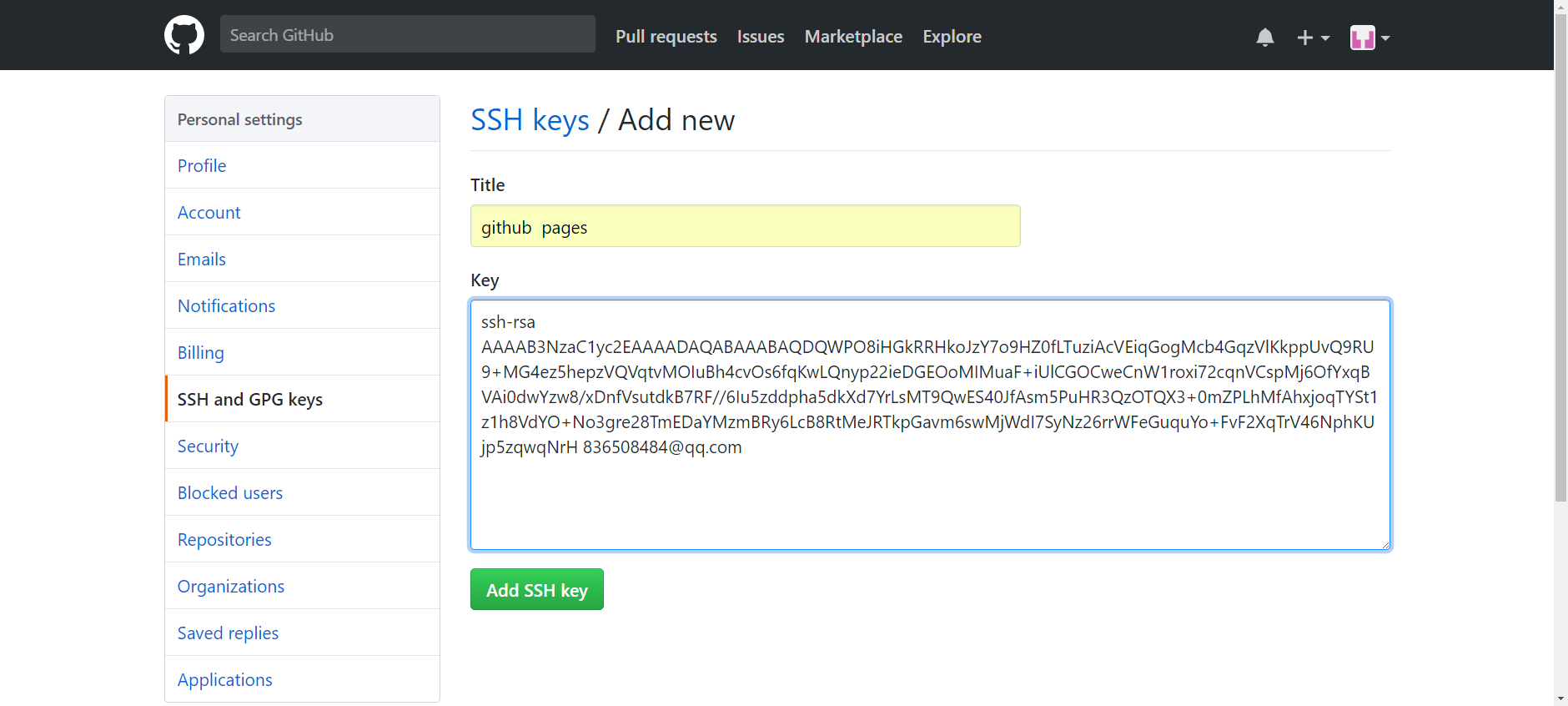The width and height of the screenshot is (1568, 706).
Task: Click the 836508484@qq.com key comment
Action: [x=662, y=447]
